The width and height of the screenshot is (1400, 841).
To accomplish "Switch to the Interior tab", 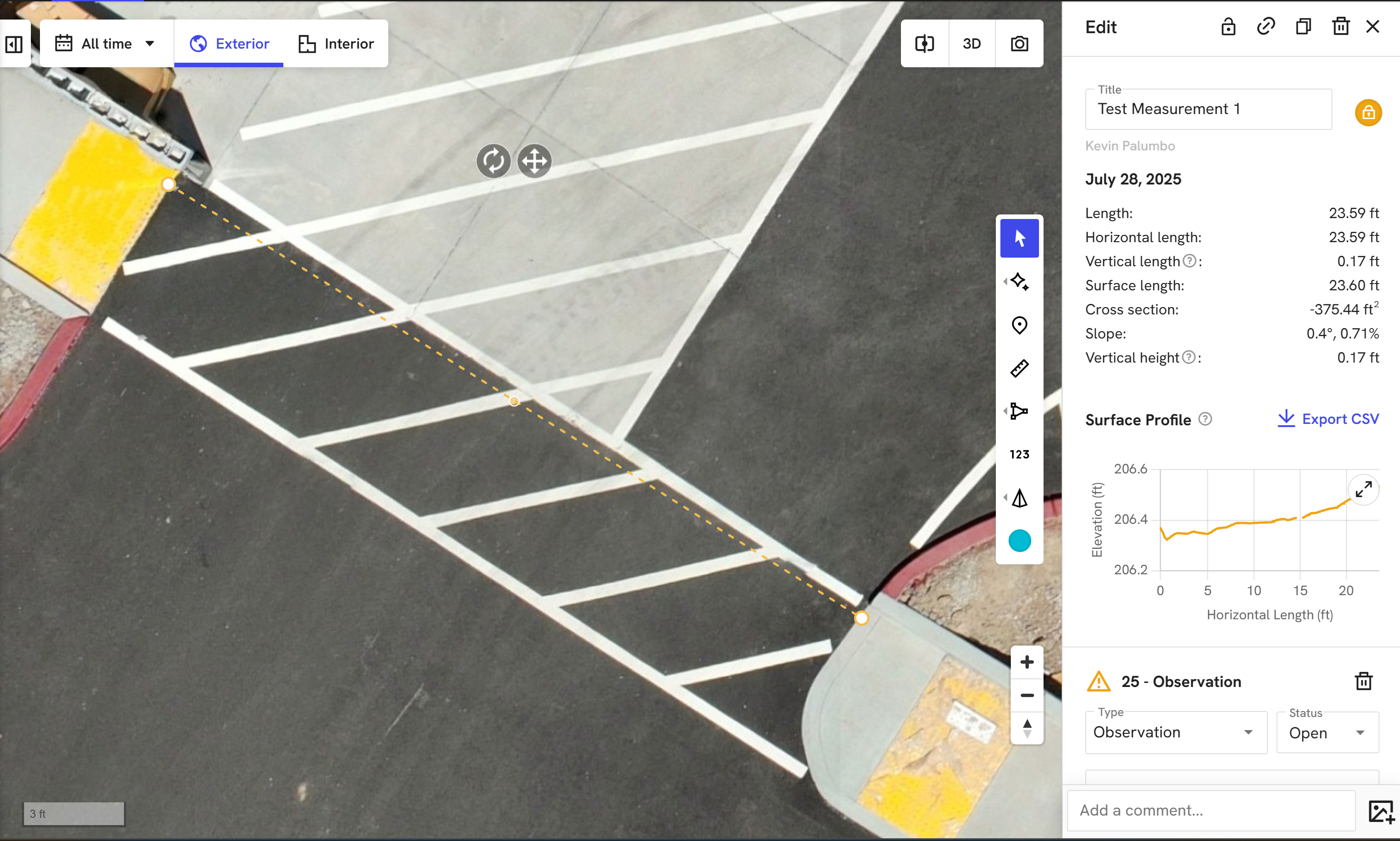I will click(336, 44).
